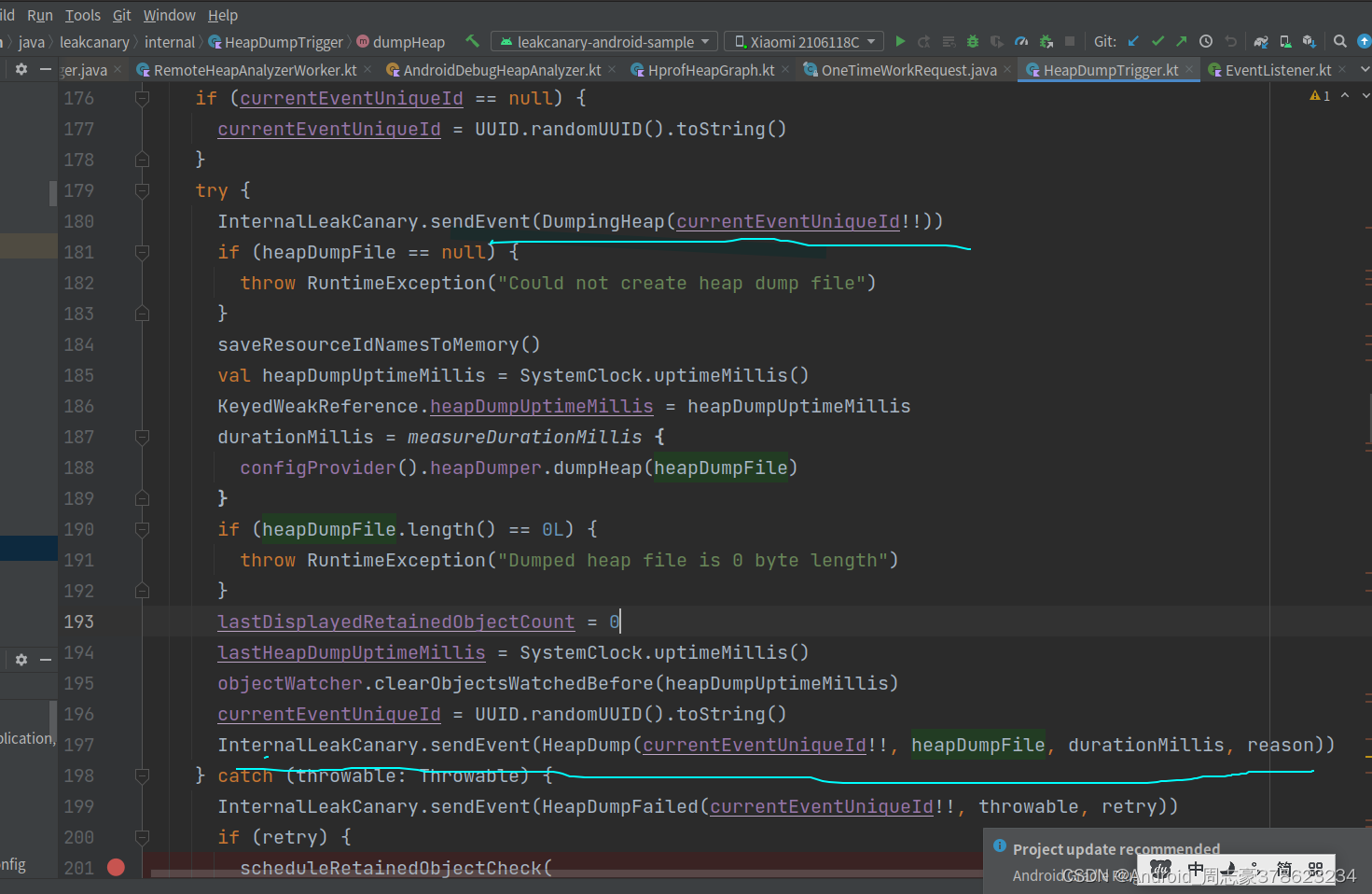
Task: Place cursor on lastDisplayedRetainedObjectCount
Action: click(396, 622)
